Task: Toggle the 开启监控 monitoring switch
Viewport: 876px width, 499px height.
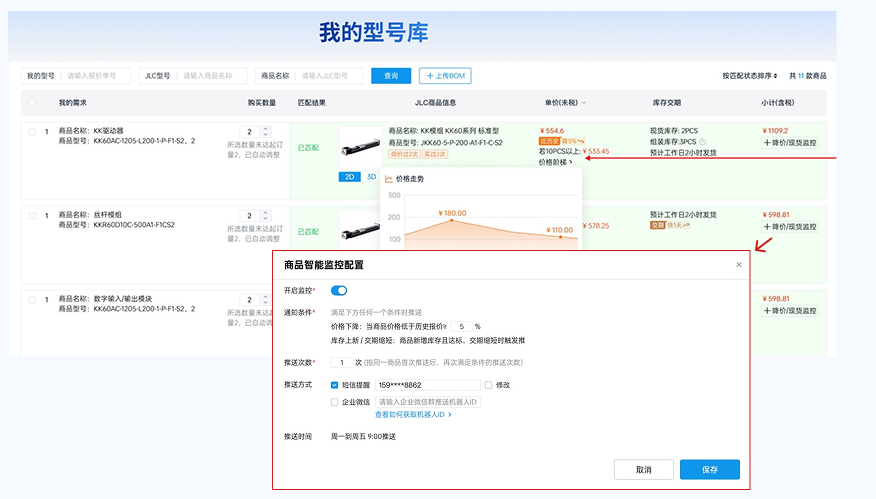Action: pyautogui.click(x=339, y=290)
